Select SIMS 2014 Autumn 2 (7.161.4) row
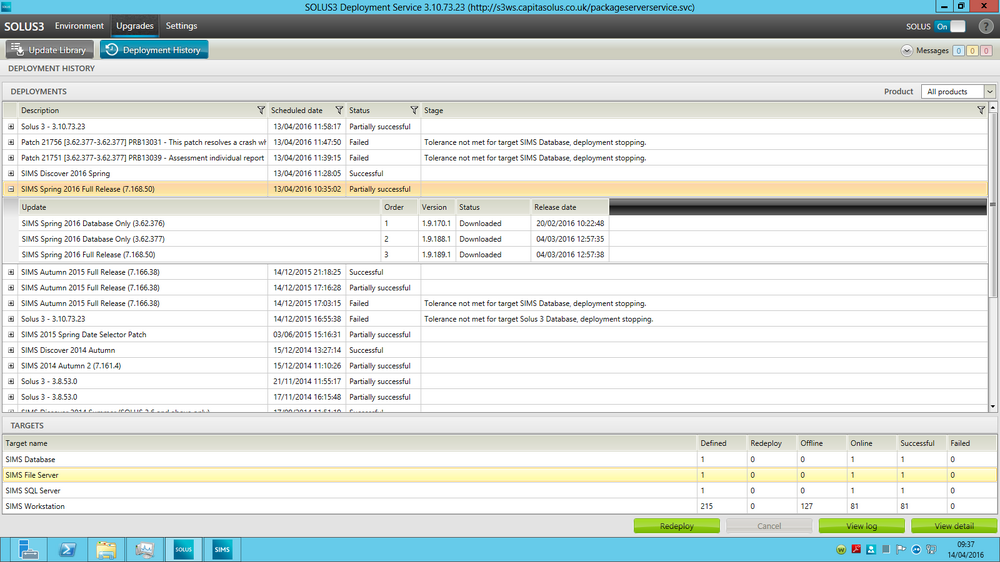 pos(495,366)
